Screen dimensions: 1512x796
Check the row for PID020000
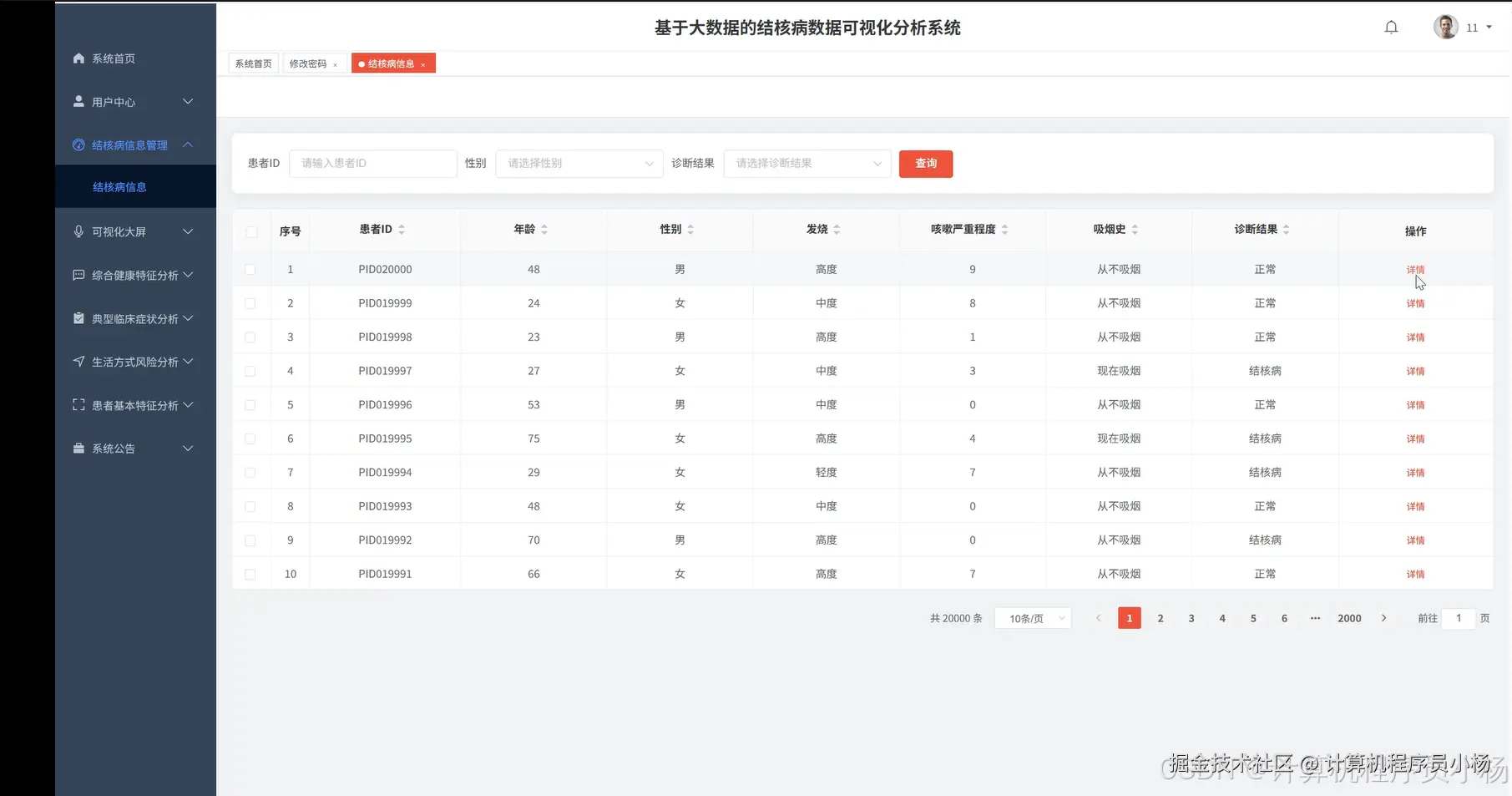coord(250,270)
